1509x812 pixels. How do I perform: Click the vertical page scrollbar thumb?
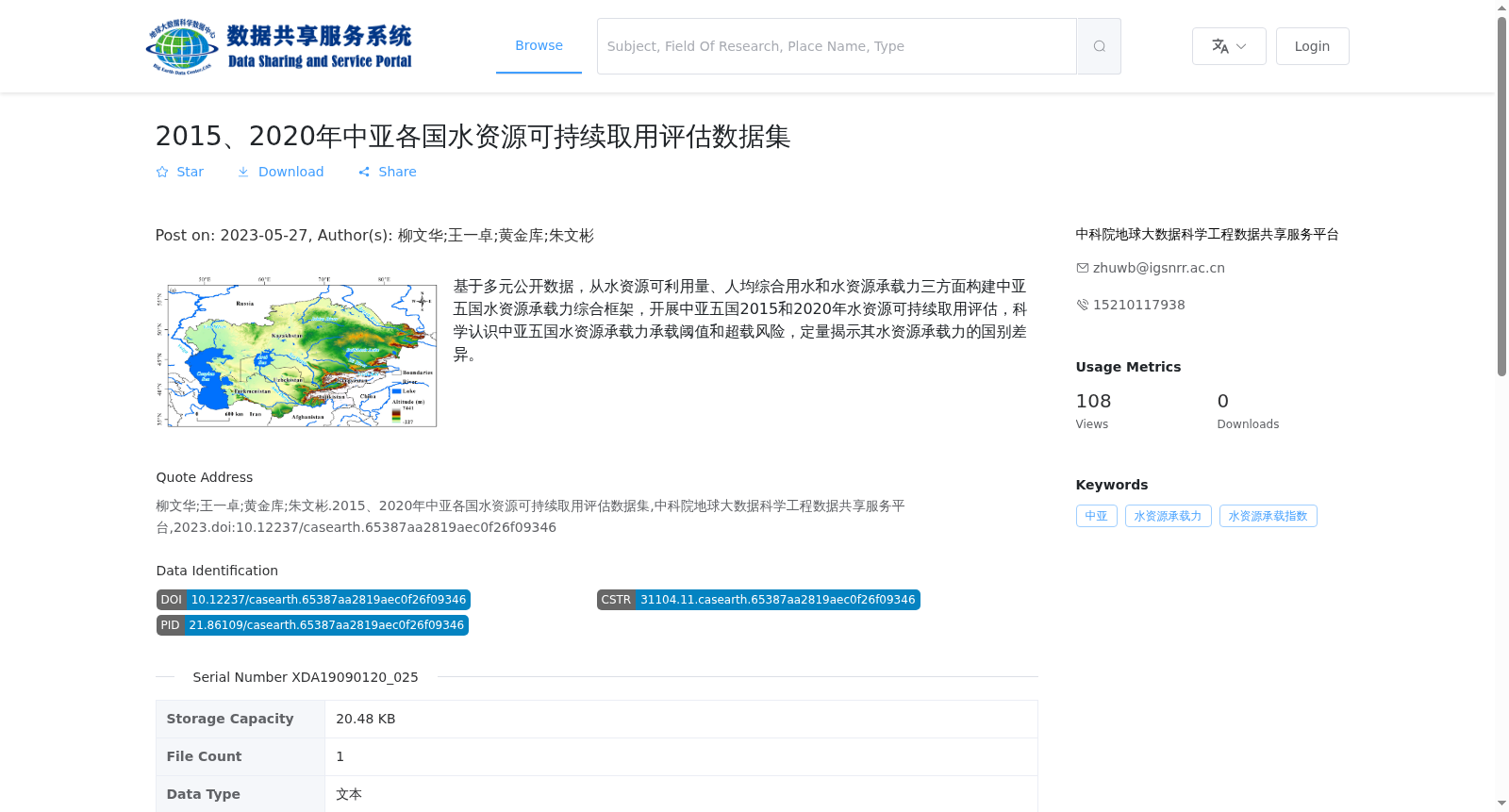(x=1501, y=197)
